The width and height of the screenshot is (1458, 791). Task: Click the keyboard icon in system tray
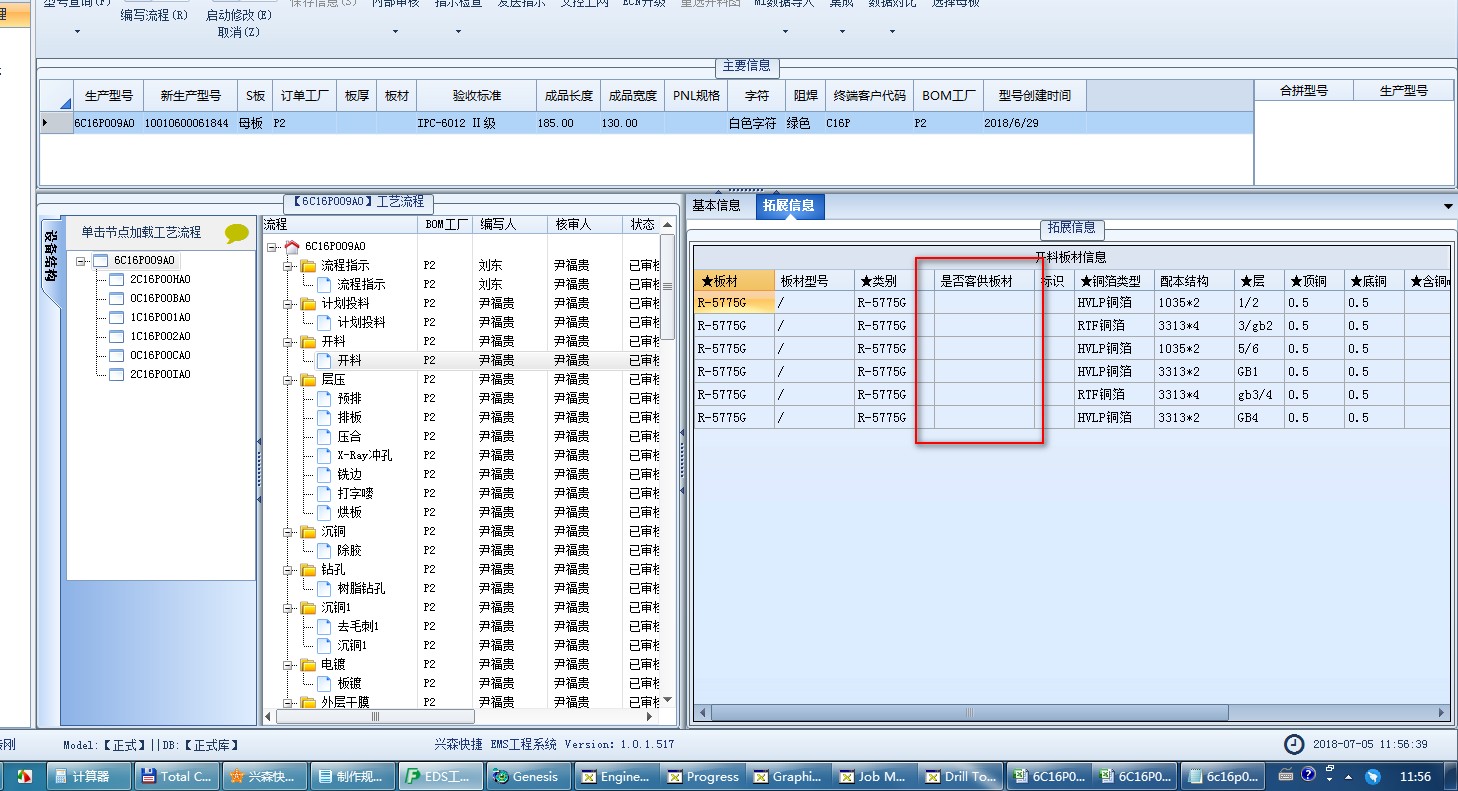coord(1286,774)
